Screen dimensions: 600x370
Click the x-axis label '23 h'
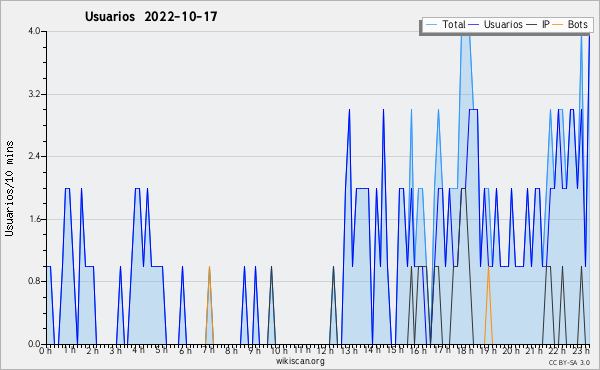581,351
